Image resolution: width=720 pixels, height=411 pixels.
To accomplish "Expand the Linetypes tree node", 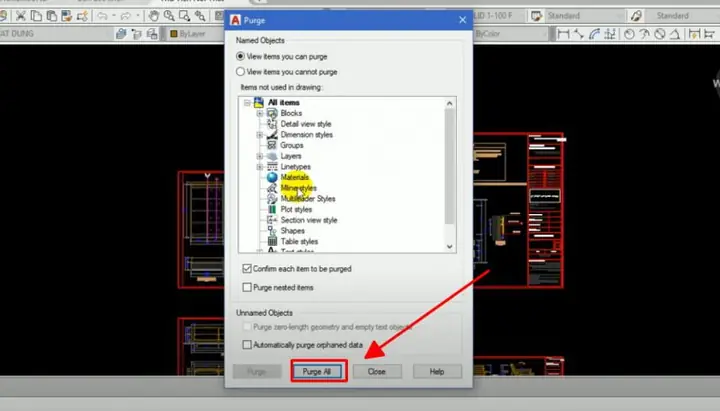I will (x=260, y=167).
